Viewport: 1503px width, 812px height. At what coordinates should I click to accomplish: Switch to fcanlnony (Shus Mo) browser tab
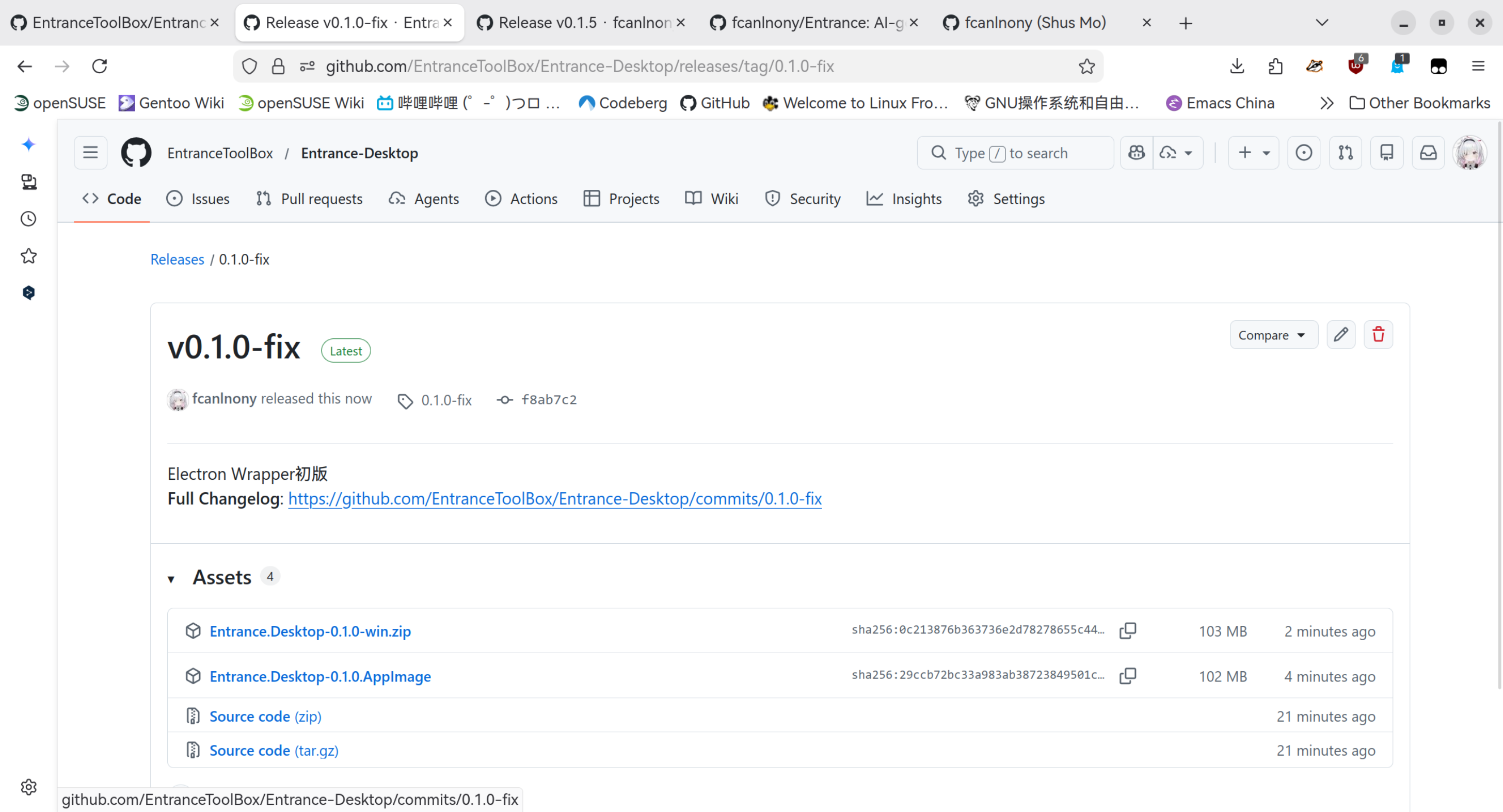pyautogui.click(x=1047, y=23)
